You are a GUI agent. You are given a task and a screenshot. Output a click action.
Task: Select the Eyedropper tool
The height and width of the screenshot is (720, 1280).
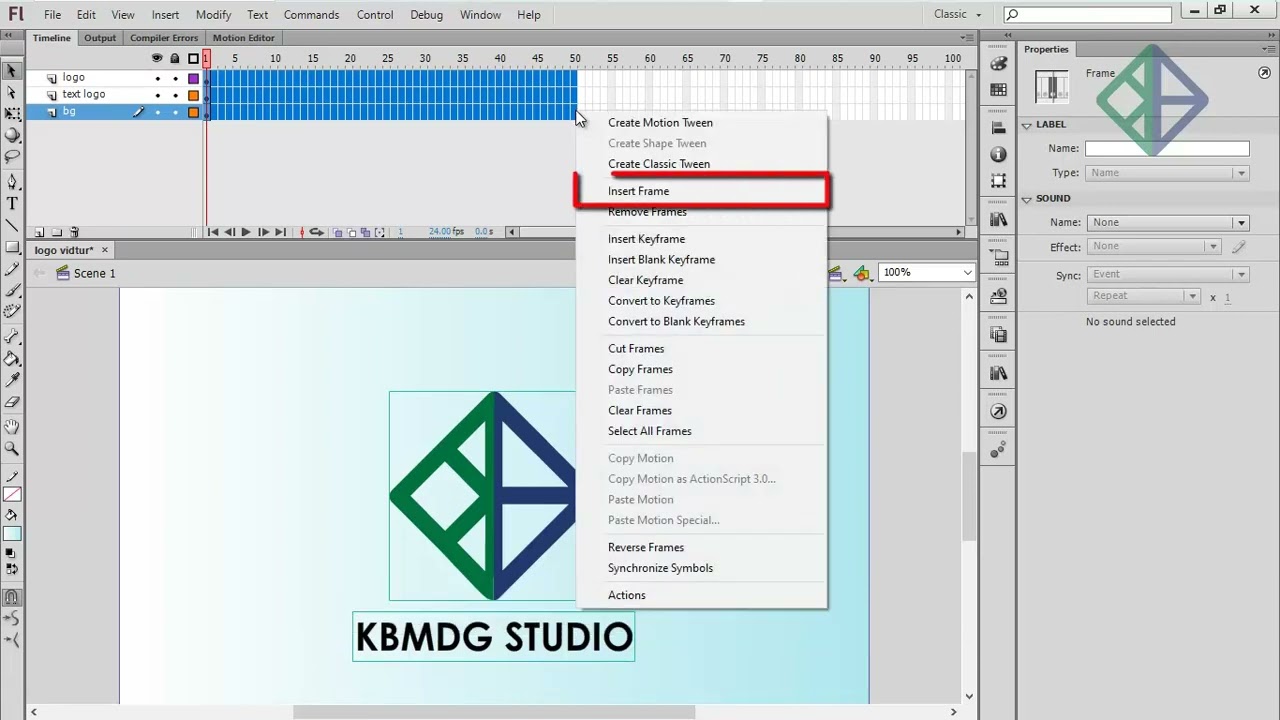pos(12,381)
